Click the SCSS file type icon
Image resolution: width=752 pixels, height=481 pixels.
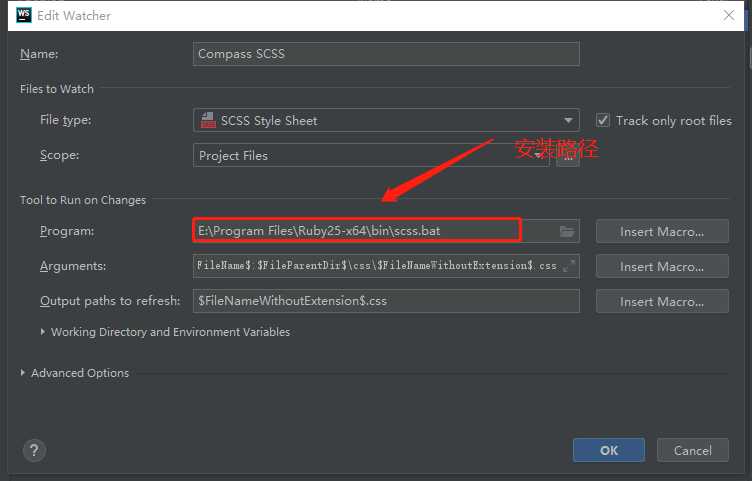pos(208,120)
